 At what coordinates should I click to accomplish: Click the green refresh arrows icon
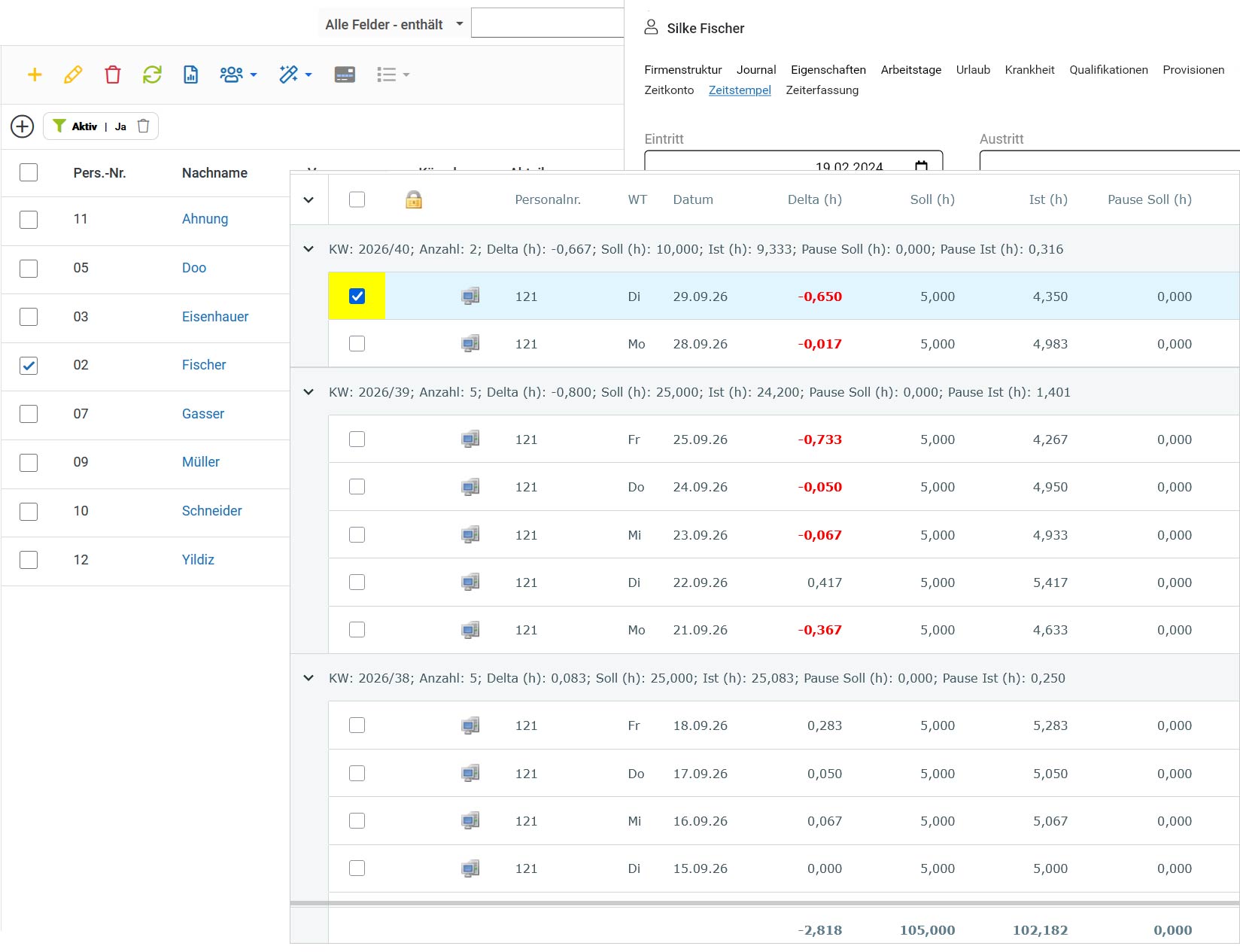(x=152, y=75)
